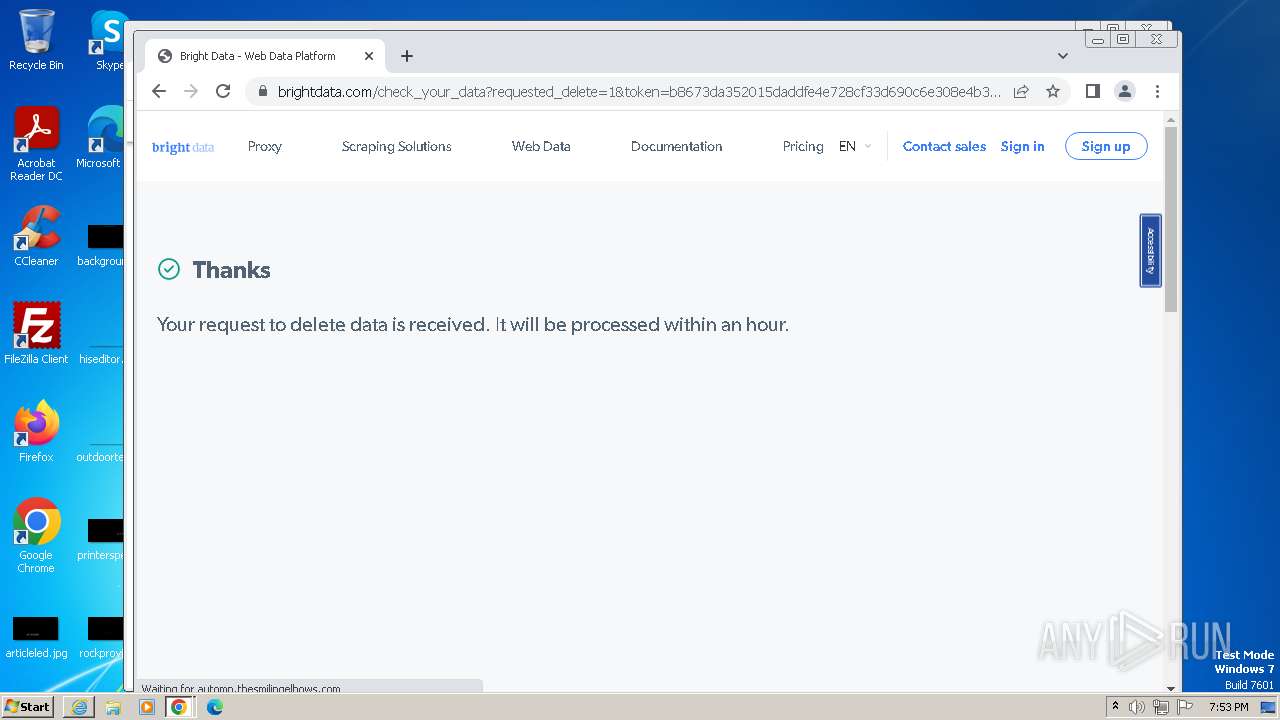The image size is (1280, 720).
Task: Share this page via the share icon
Action: click(1021, 91)
